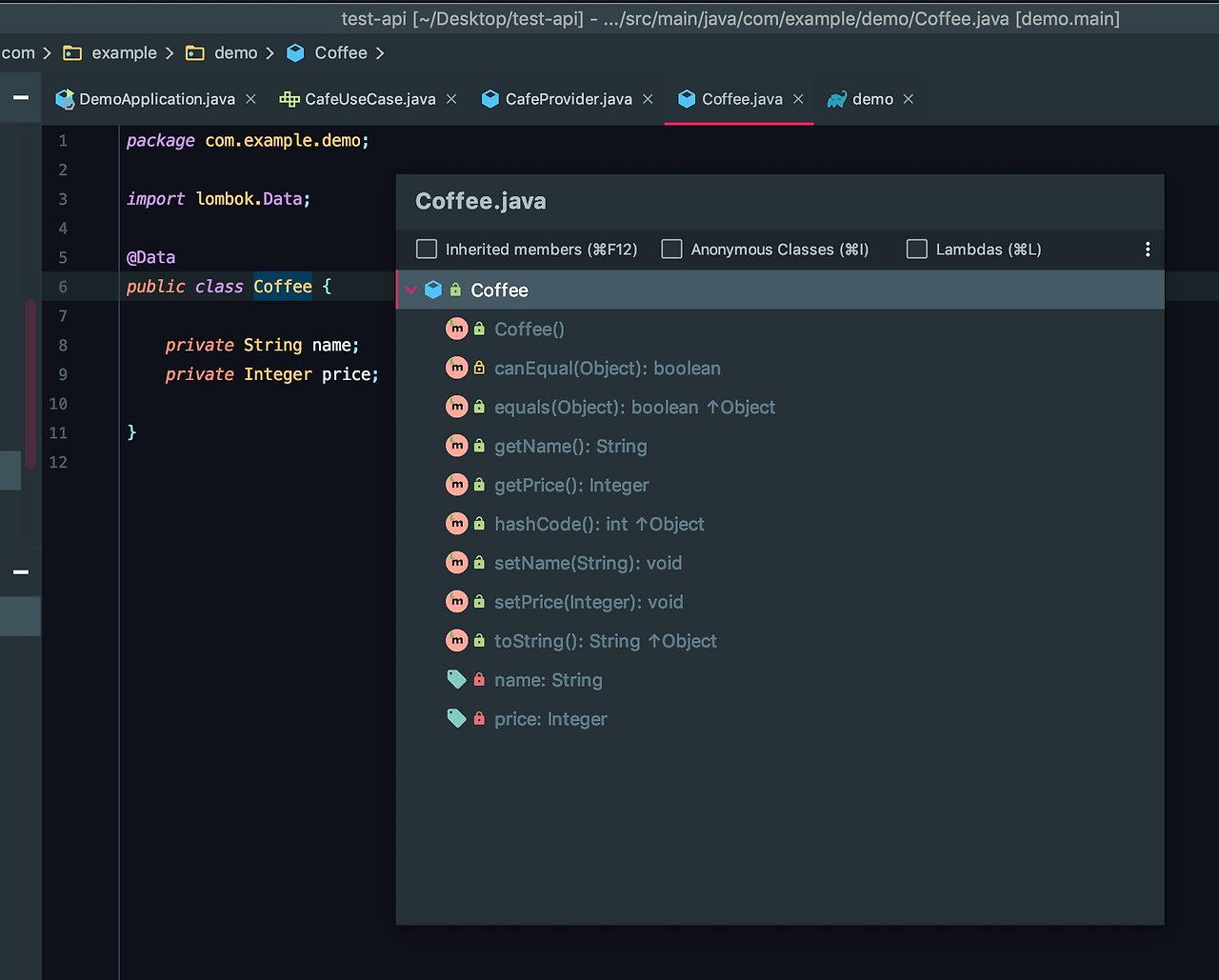Close the Coffee.java tab
Screen dimensions: 1219x980
[x=798, y=99]
